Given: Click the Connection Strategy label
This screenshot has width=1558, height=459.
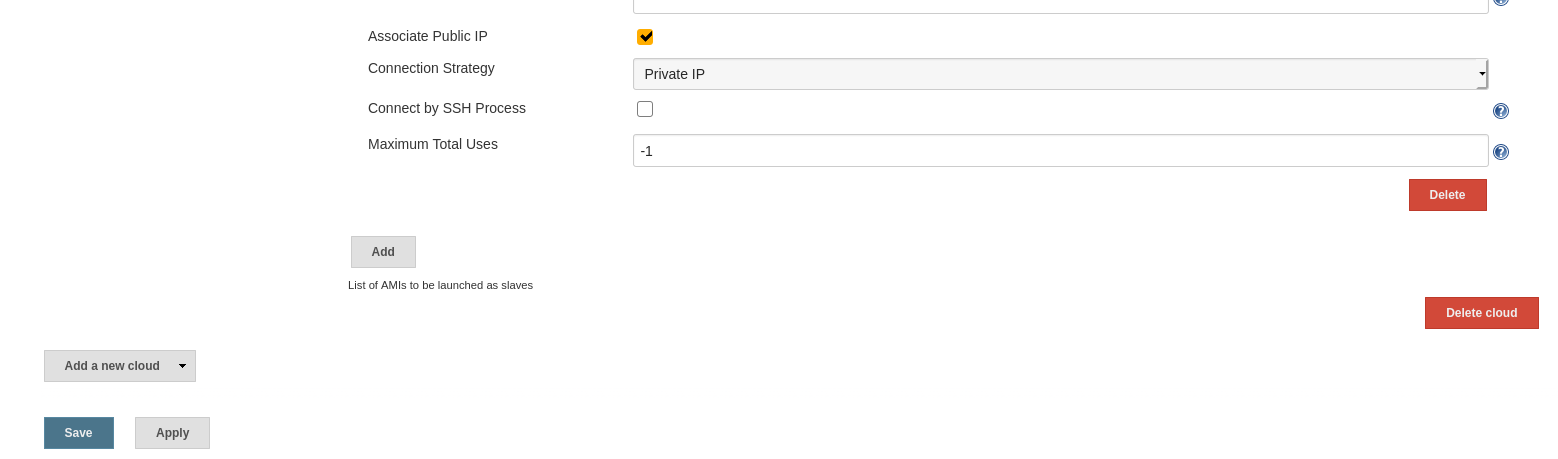Looking at the screenshot, I should [431, 68].
